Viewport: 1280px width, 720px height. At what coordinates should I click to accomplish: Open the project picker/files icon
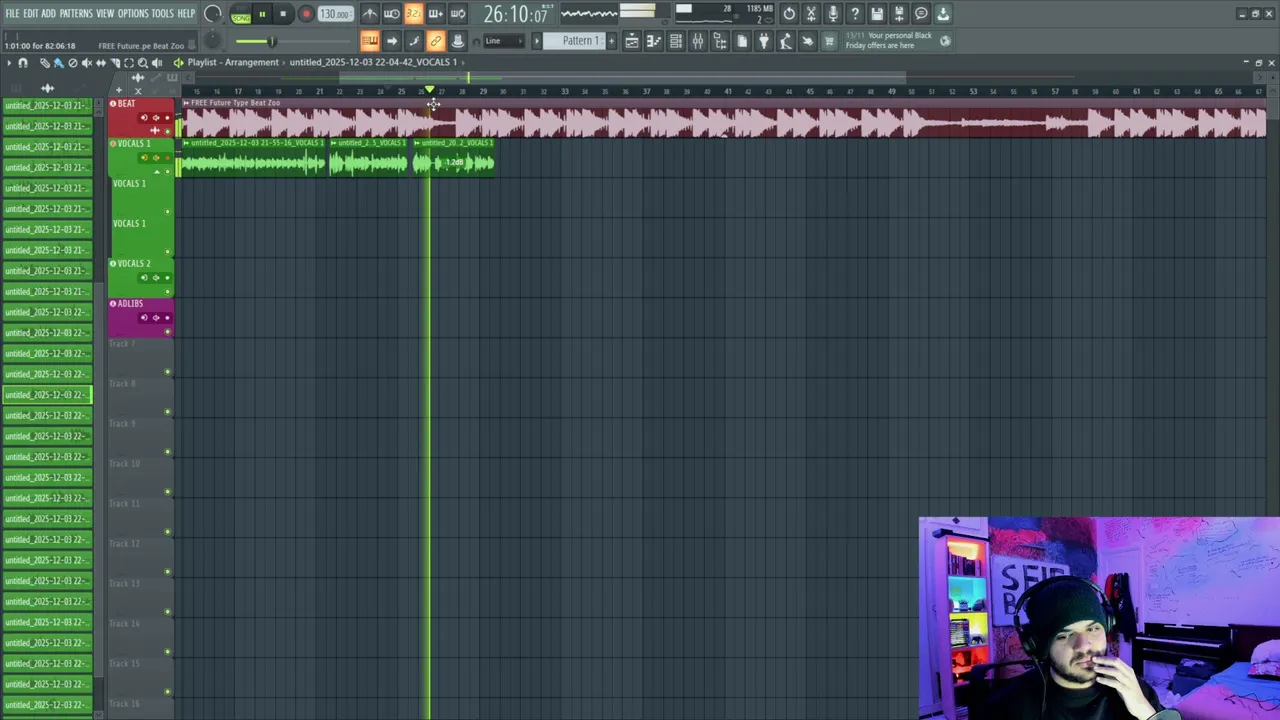tap(742, 41)
